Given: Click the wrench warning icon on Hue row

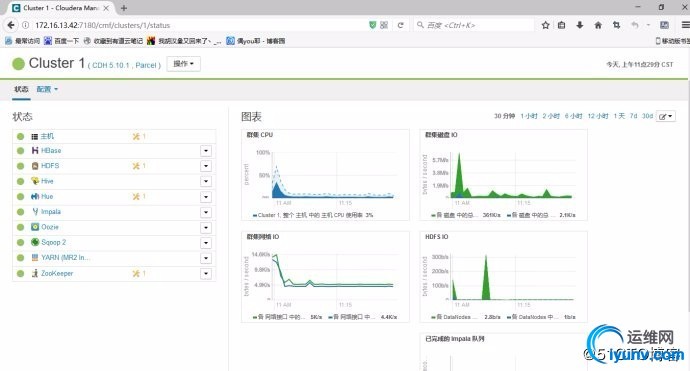Looking at the screenshot, I should pos(136,196).
